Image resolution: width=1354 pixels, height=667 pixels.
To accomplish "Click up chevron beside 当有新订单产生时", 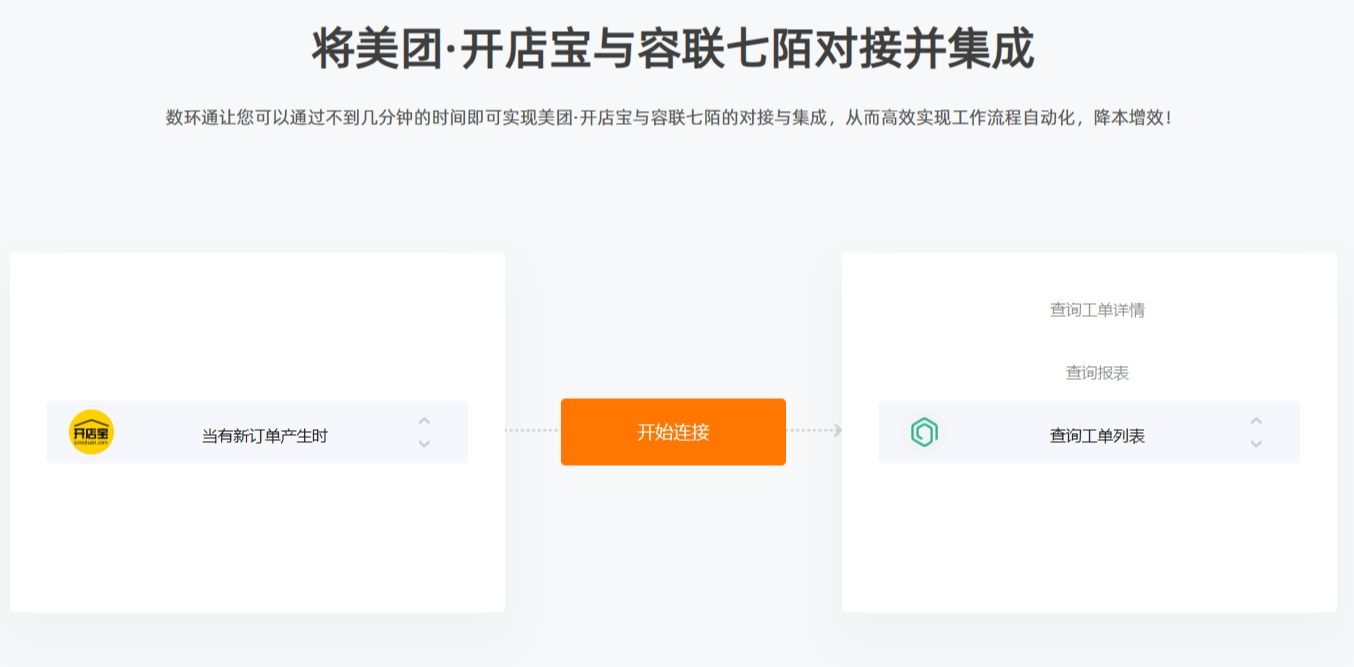I will pyautogui.click(x=424, y=421).
